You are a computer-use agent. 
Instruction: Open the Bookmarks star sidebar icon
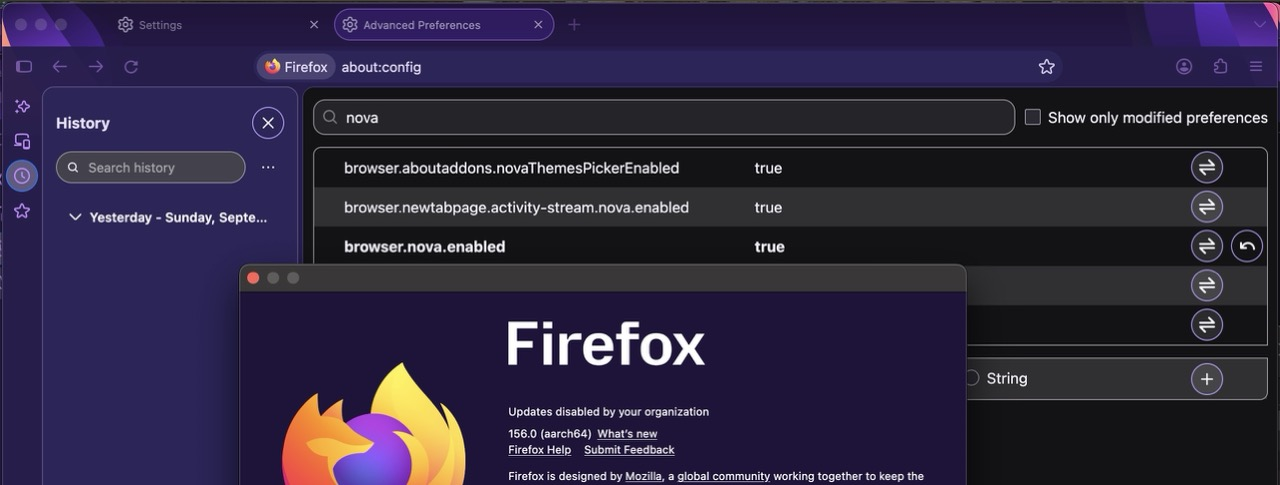tap(22, 211)
